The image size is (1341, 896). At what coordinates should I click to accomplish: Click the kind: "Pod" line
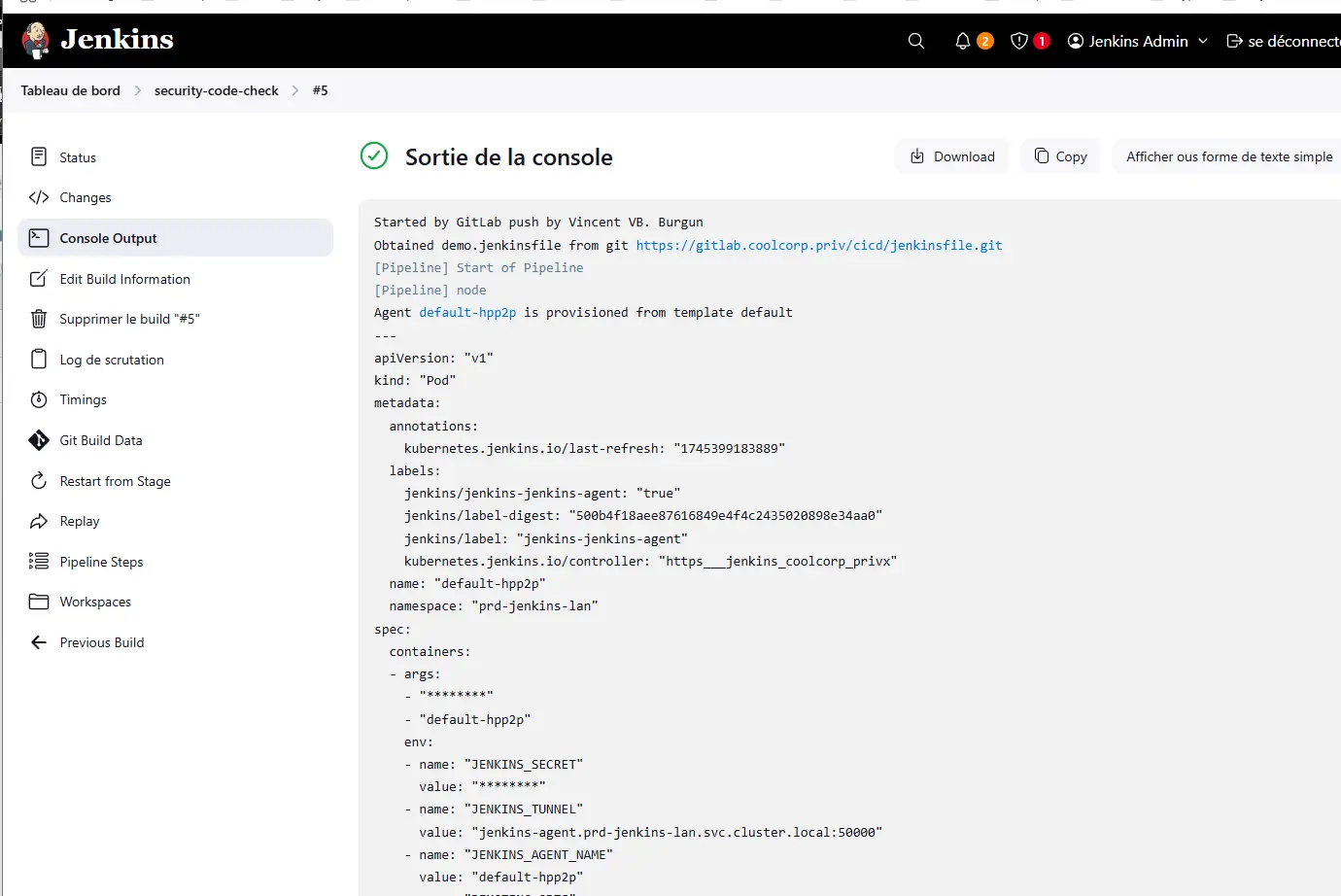coord(415,380)
